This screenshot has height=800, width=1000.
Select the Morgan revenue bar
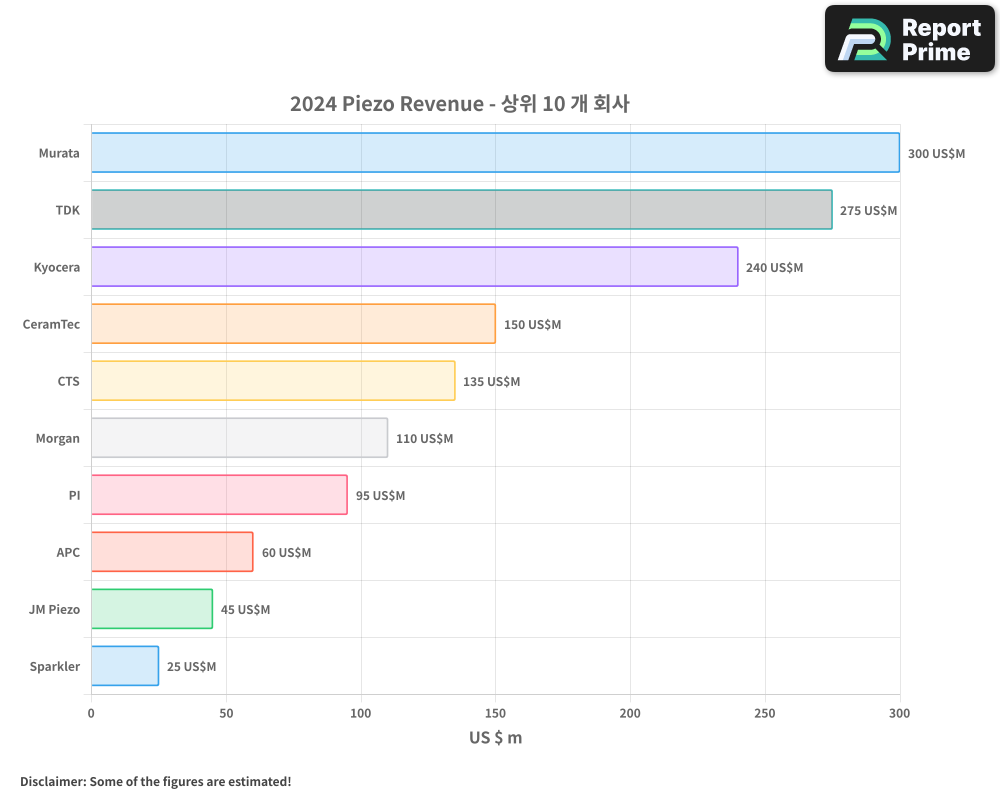pos(238,438)
